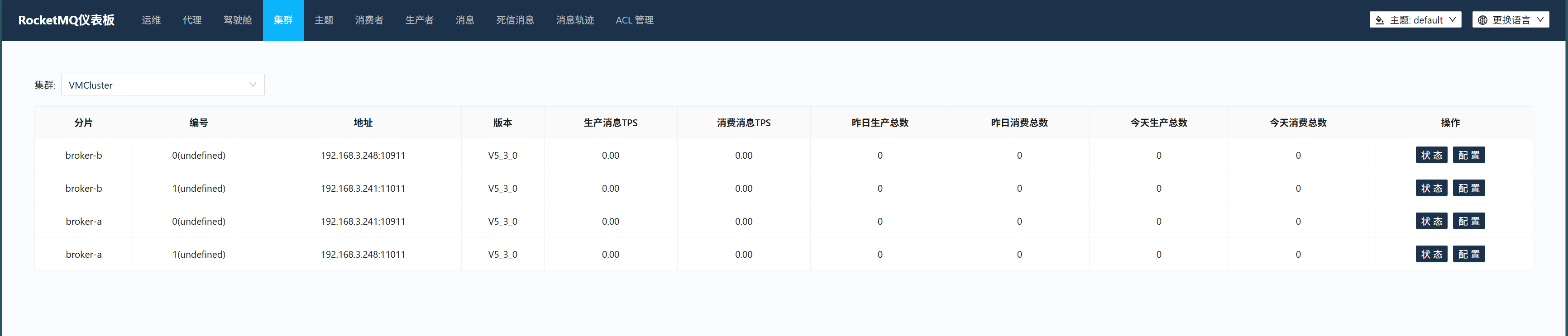
Task: Open the 主题: default theme dropdown
Action: tap(1415, 20)
